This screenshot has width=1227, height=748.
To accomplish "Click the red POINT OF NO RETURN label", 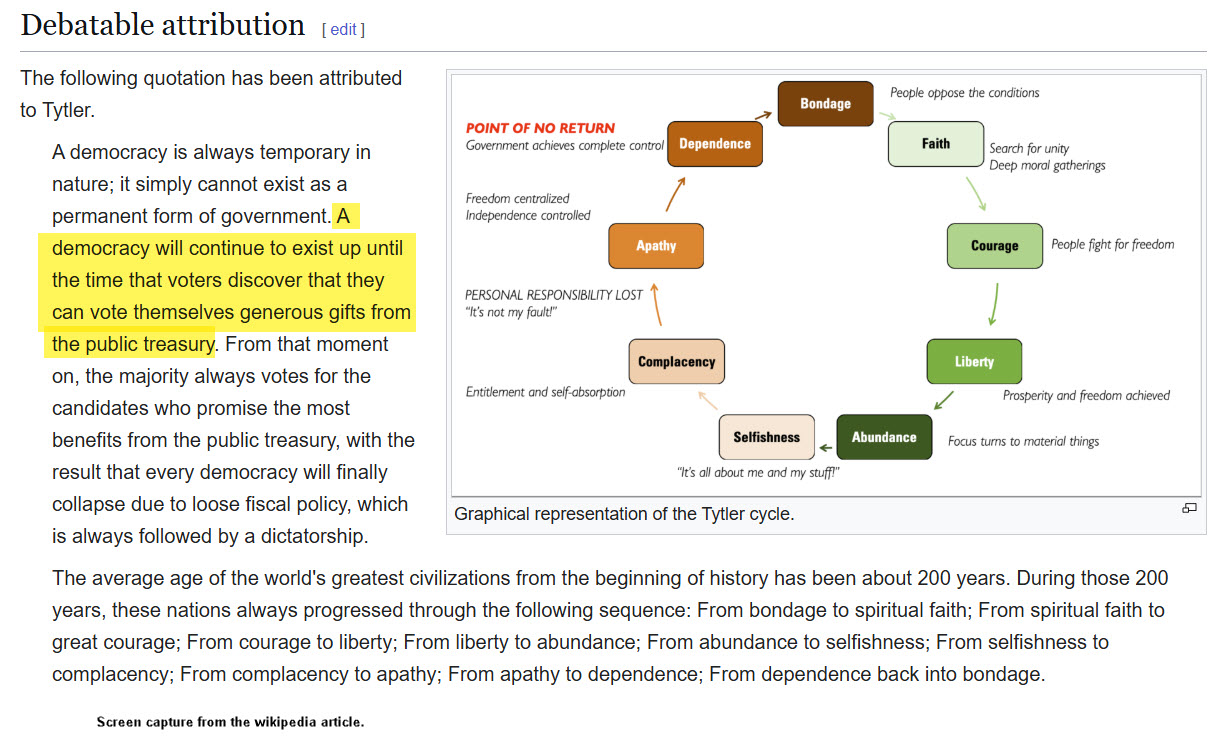I will 540,128.
